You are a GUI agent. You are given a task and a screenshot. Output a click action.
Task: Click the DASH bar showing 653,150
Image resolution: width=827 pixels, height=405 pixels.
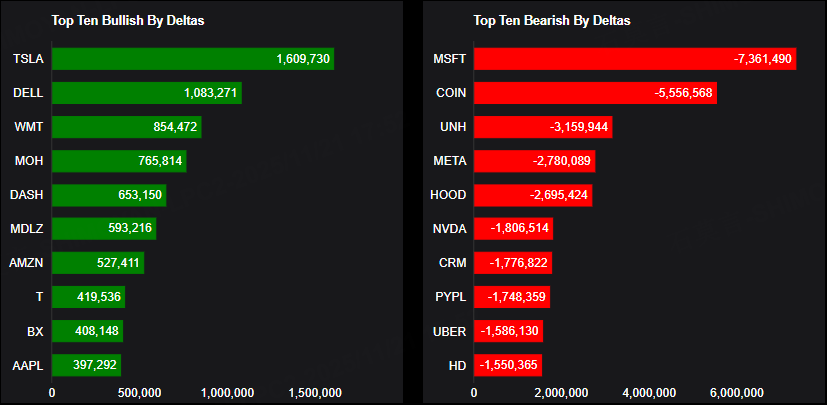(108, 195)
